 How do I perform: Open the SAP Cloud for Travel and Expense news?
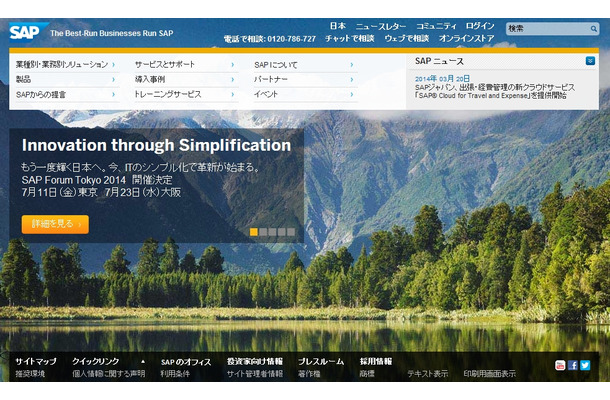[494, 91]
